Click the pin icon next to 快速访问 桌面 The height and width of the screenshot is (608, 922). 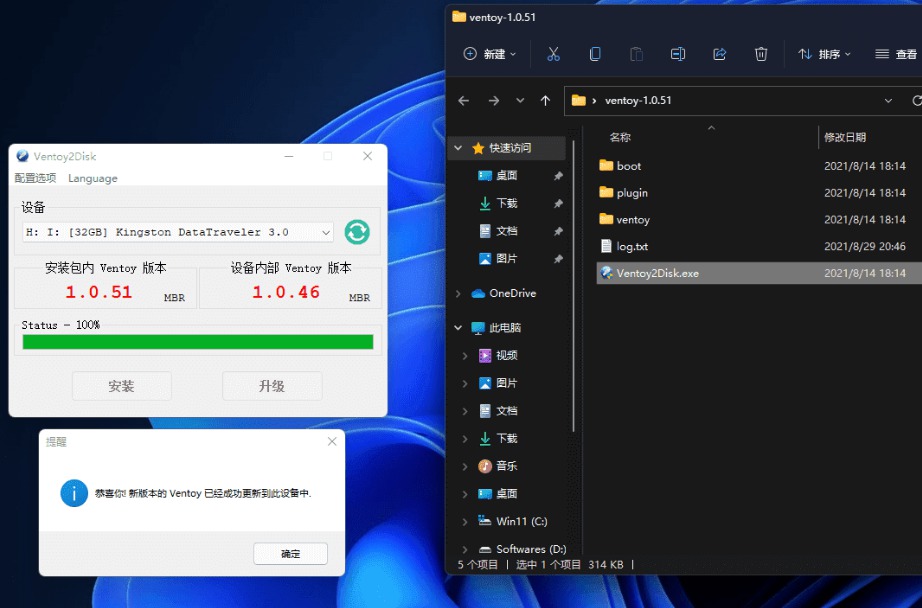[558, 176]
